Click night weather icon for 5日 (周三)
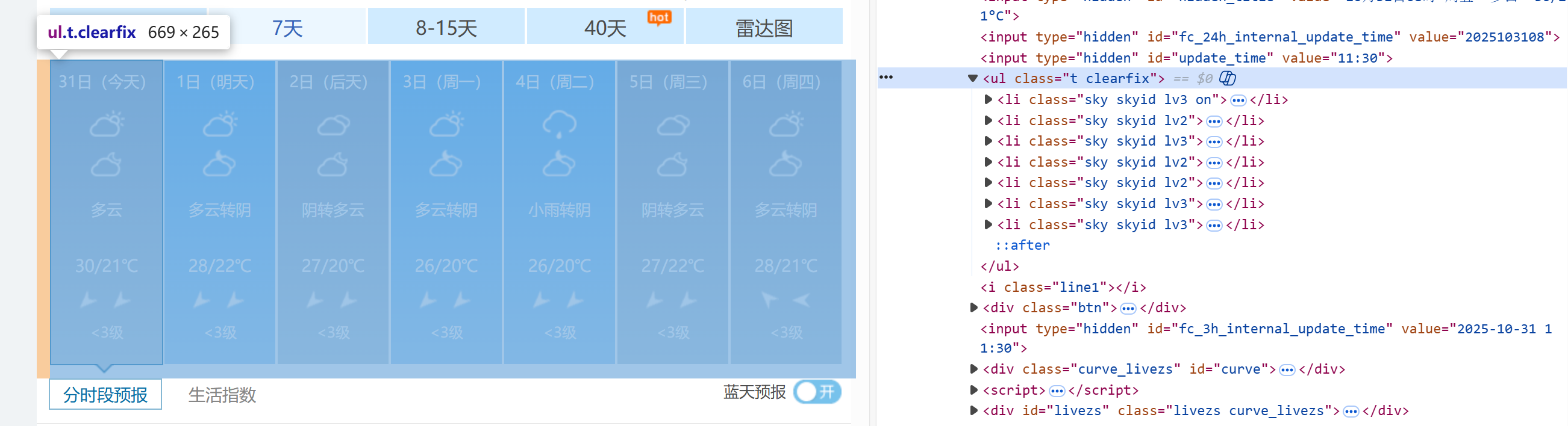Screen dimensions: 1568x426 pos(673,164)
